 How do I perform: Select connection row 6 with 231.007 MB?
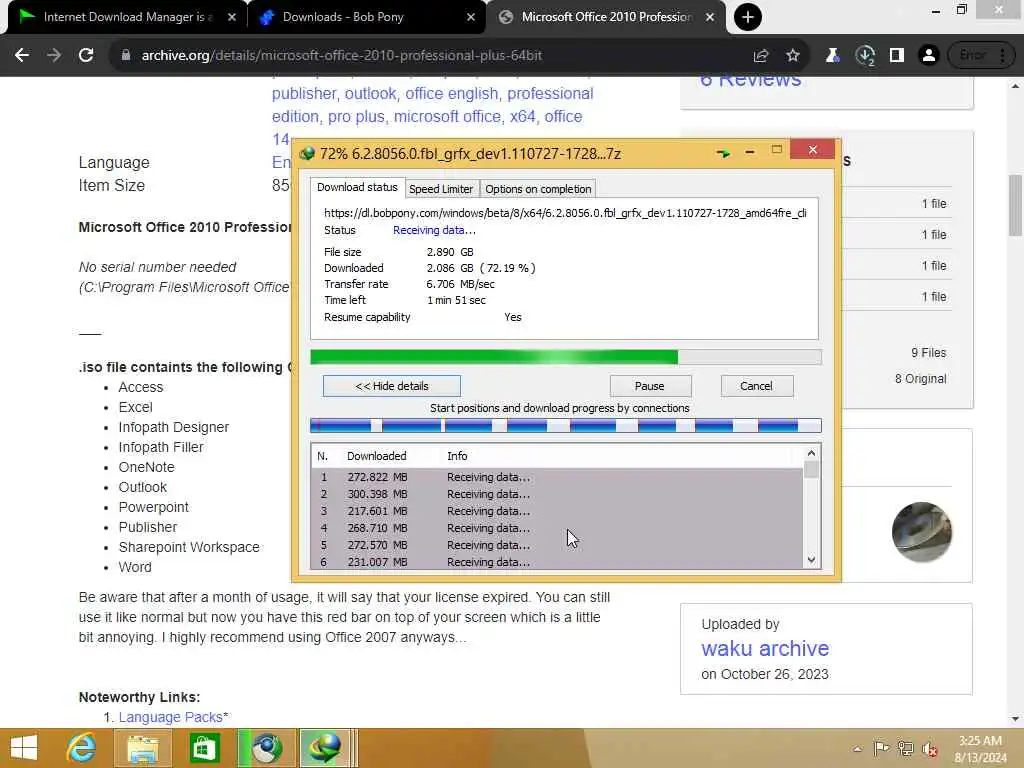tap(557, 562)
